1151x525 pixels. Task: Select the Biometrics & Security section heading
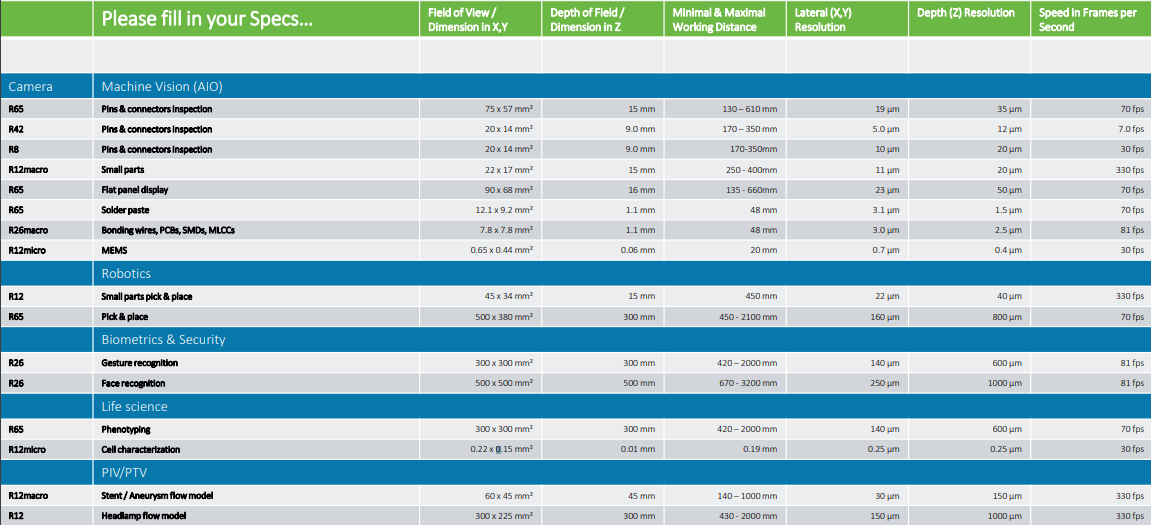click(163, 340)
